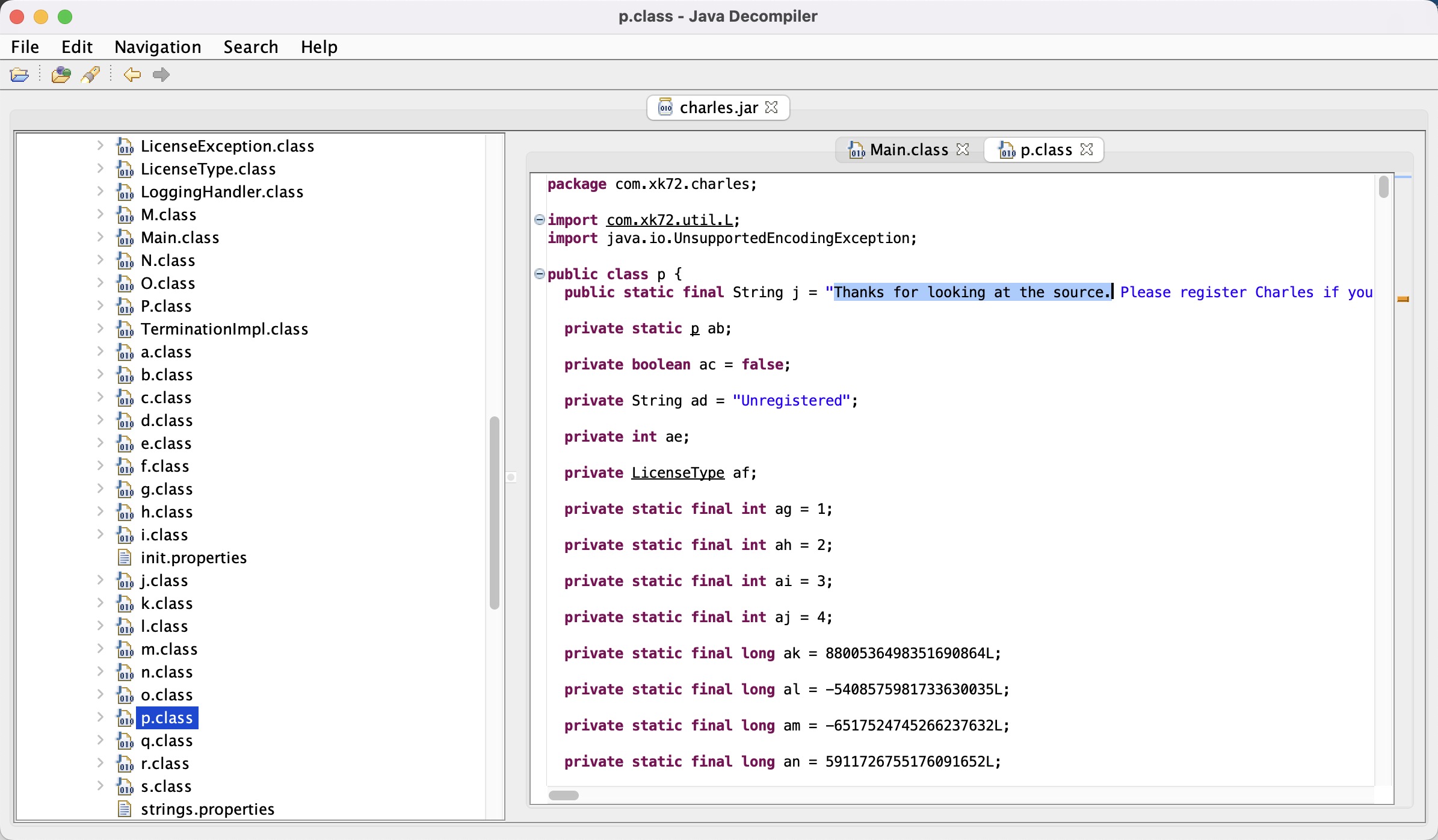Click the n.class file icon
Screen dimensions: 1438x840
click(125, 672)
